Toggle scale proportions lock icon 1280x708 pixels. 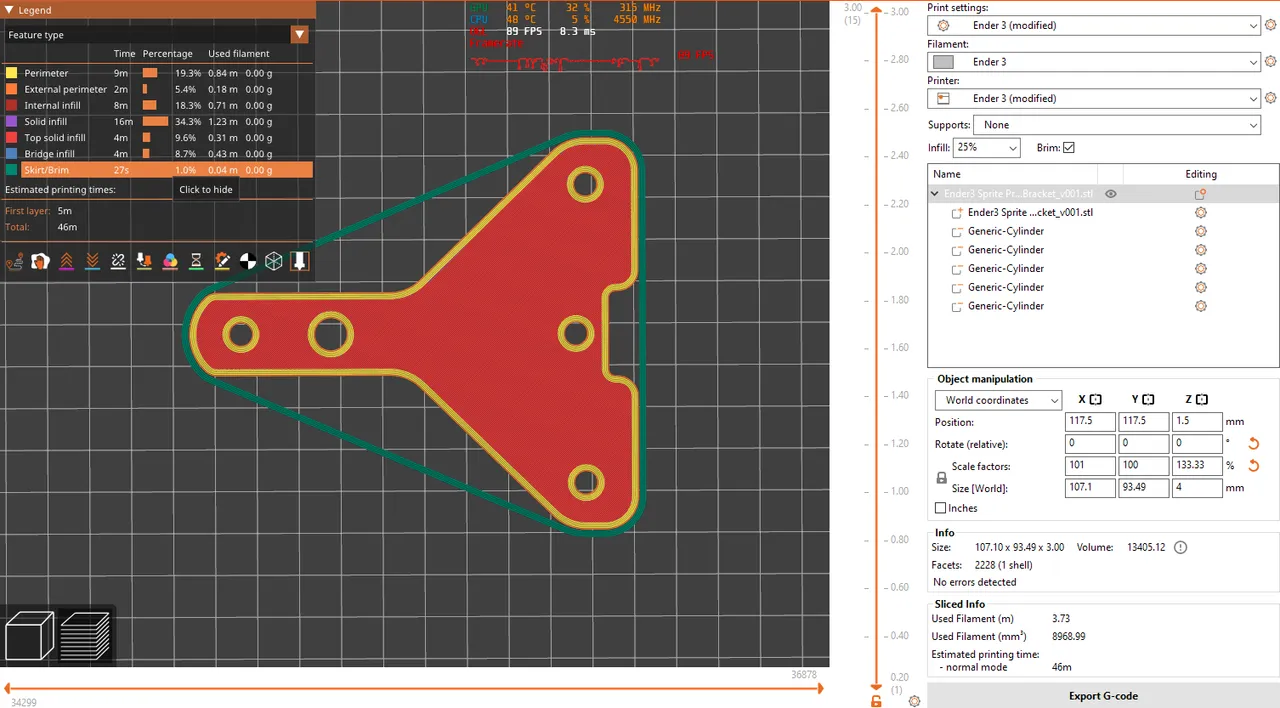941,478
